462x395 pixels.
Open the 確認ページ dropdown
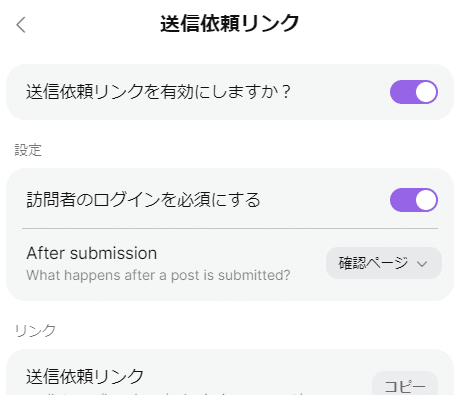[384, 263]
